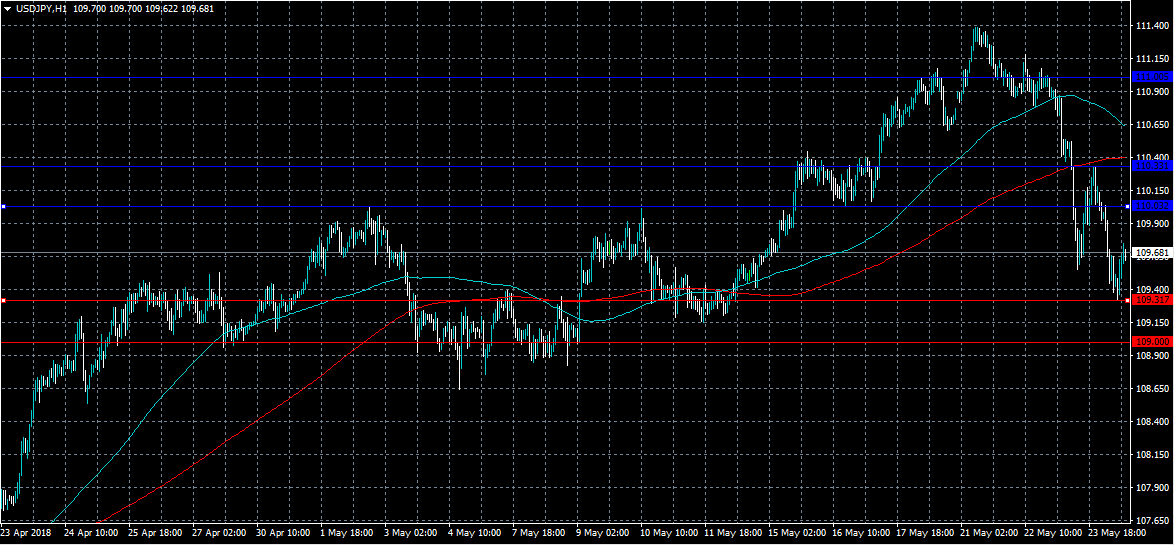Click the 108.400 price scale value
1174x545 pixels.
tap(1152, 421)
